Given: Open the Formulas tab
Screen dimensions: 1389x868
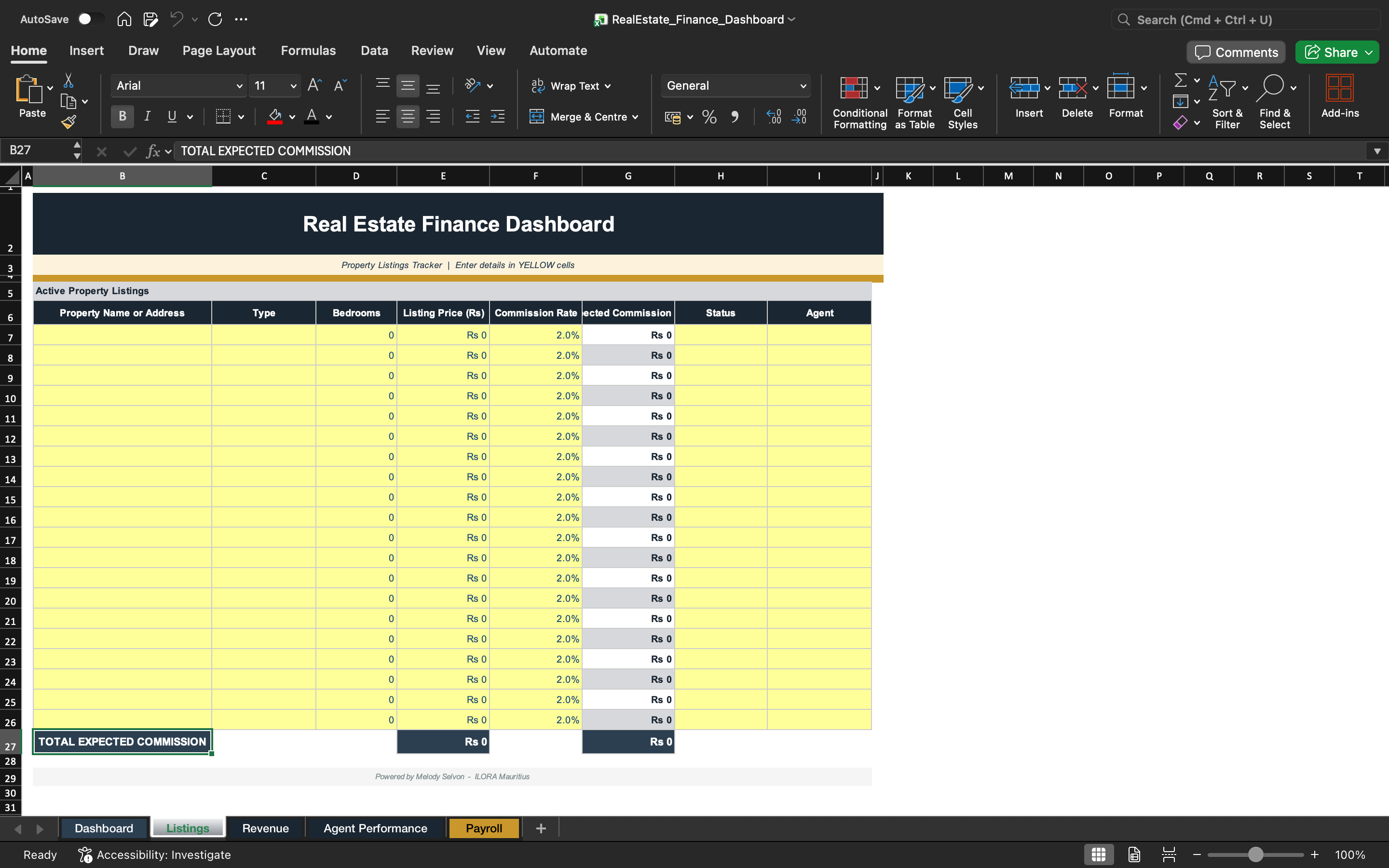Looking at the screenshot, I should click(x=308, y=51).
